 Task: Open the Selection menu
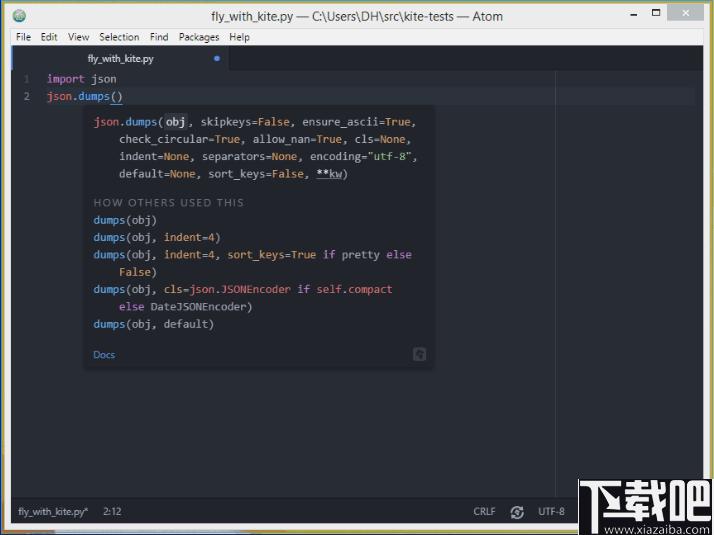pyautogui.click(x=119, y=37)
